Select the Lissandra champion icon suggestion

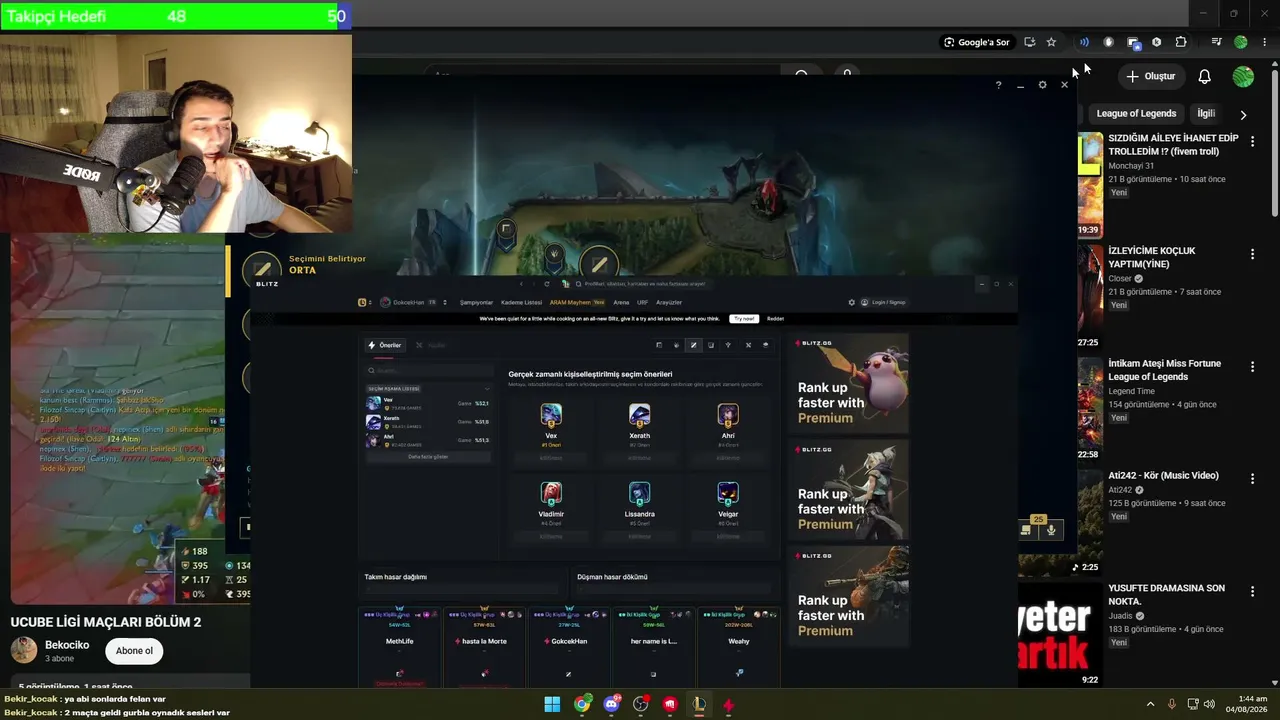(640, 493)
